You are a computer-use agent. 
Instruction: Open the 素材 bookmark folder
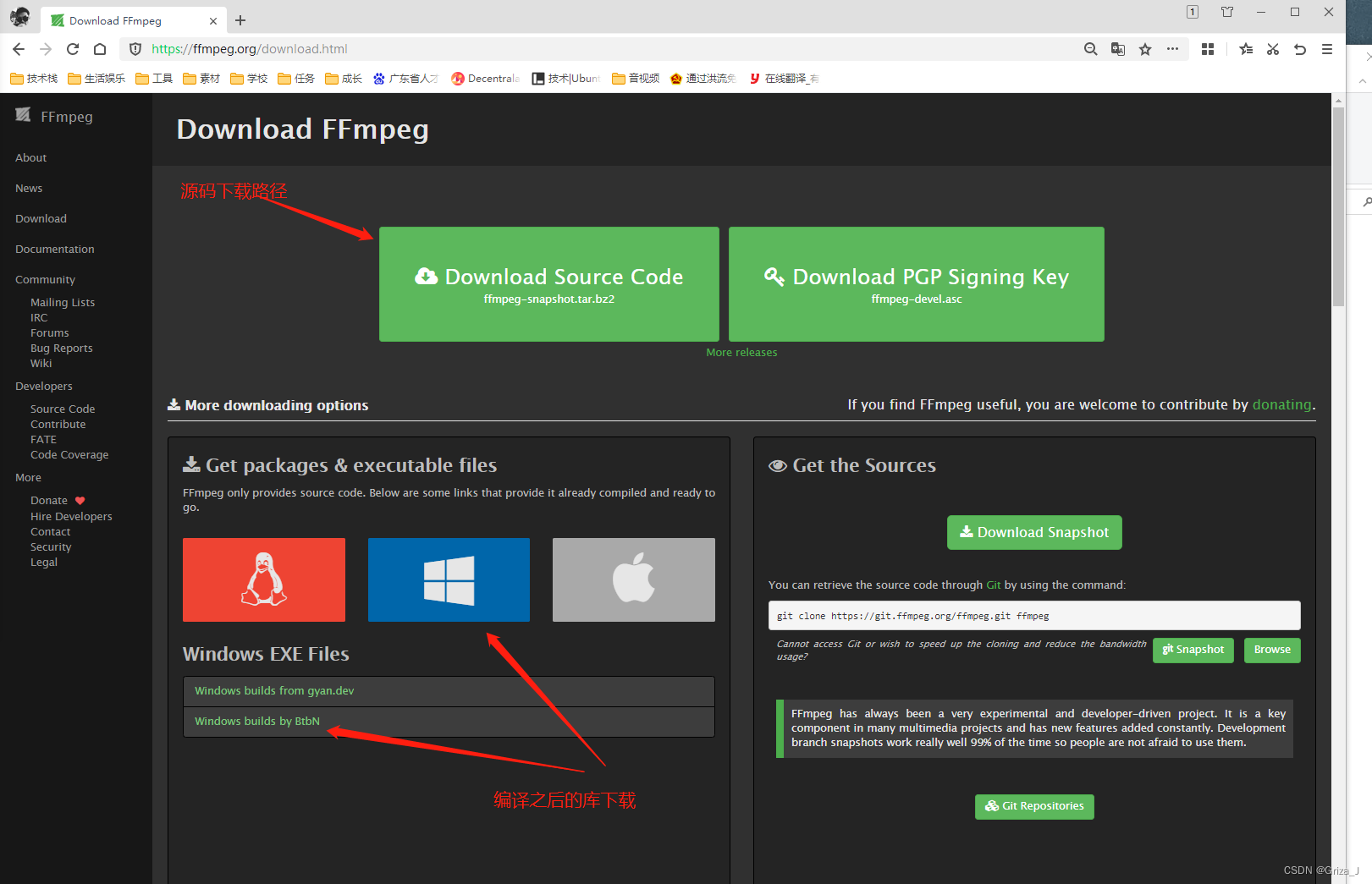click(201, 79)
